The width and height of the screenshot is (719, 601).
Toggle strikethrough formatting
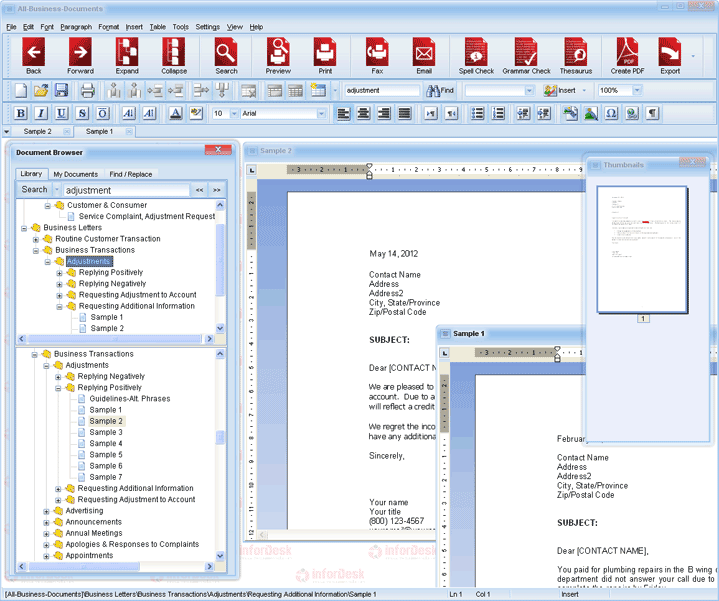(x=82, y=113)
